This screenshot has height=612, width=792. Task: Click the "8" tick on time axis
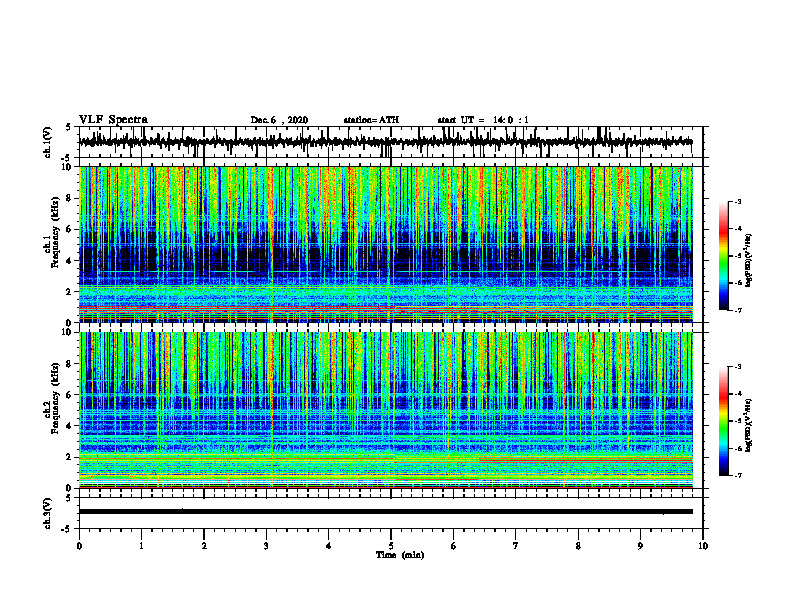578,546
